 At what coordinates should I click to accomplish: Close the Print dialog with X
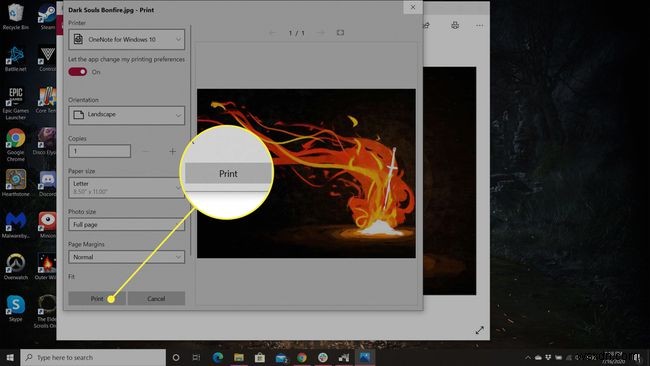click(413, 7)
